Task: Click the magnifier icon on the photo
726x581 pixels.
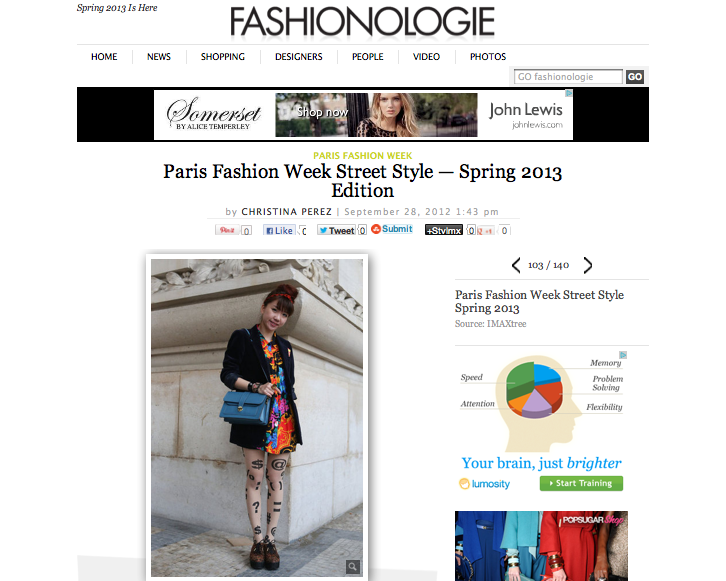Action: [x=352, y=566]
